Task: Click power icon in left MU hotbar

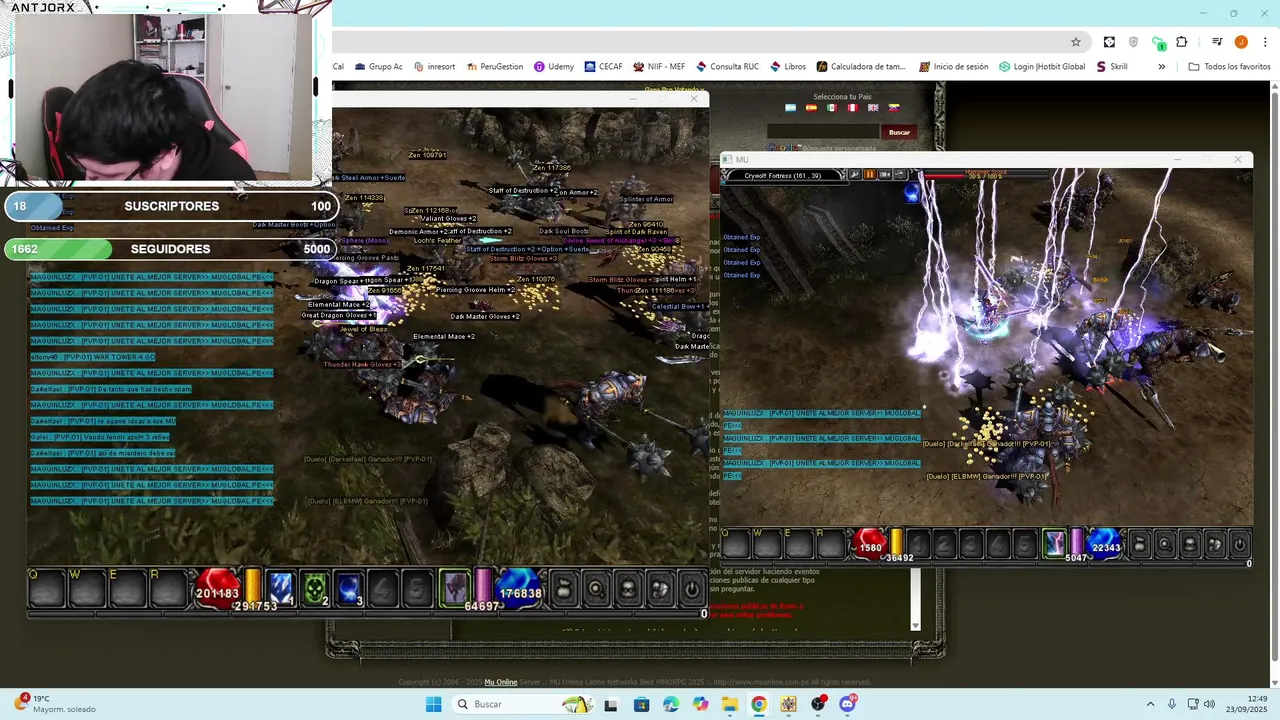Action: pos(692,589)
